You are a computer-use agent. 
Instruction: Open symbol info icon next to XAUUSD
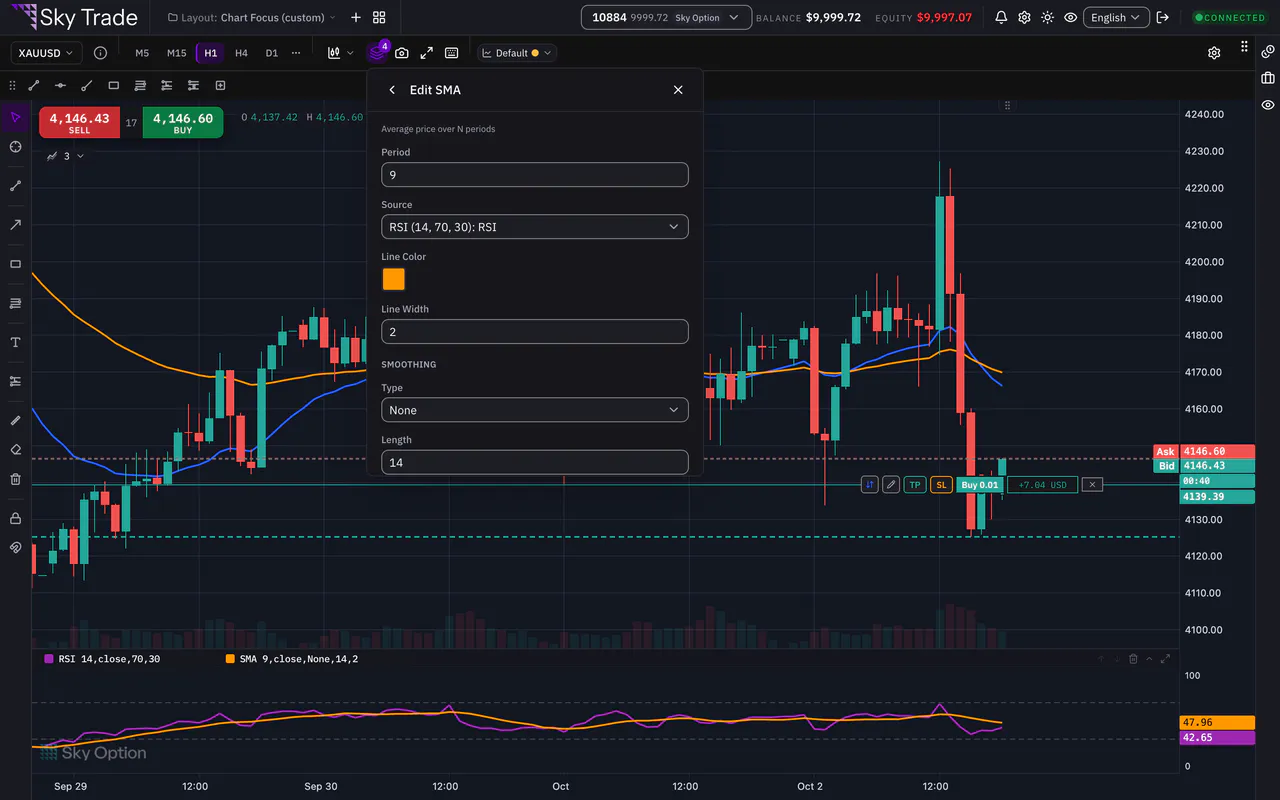click(x=100, y=53)
